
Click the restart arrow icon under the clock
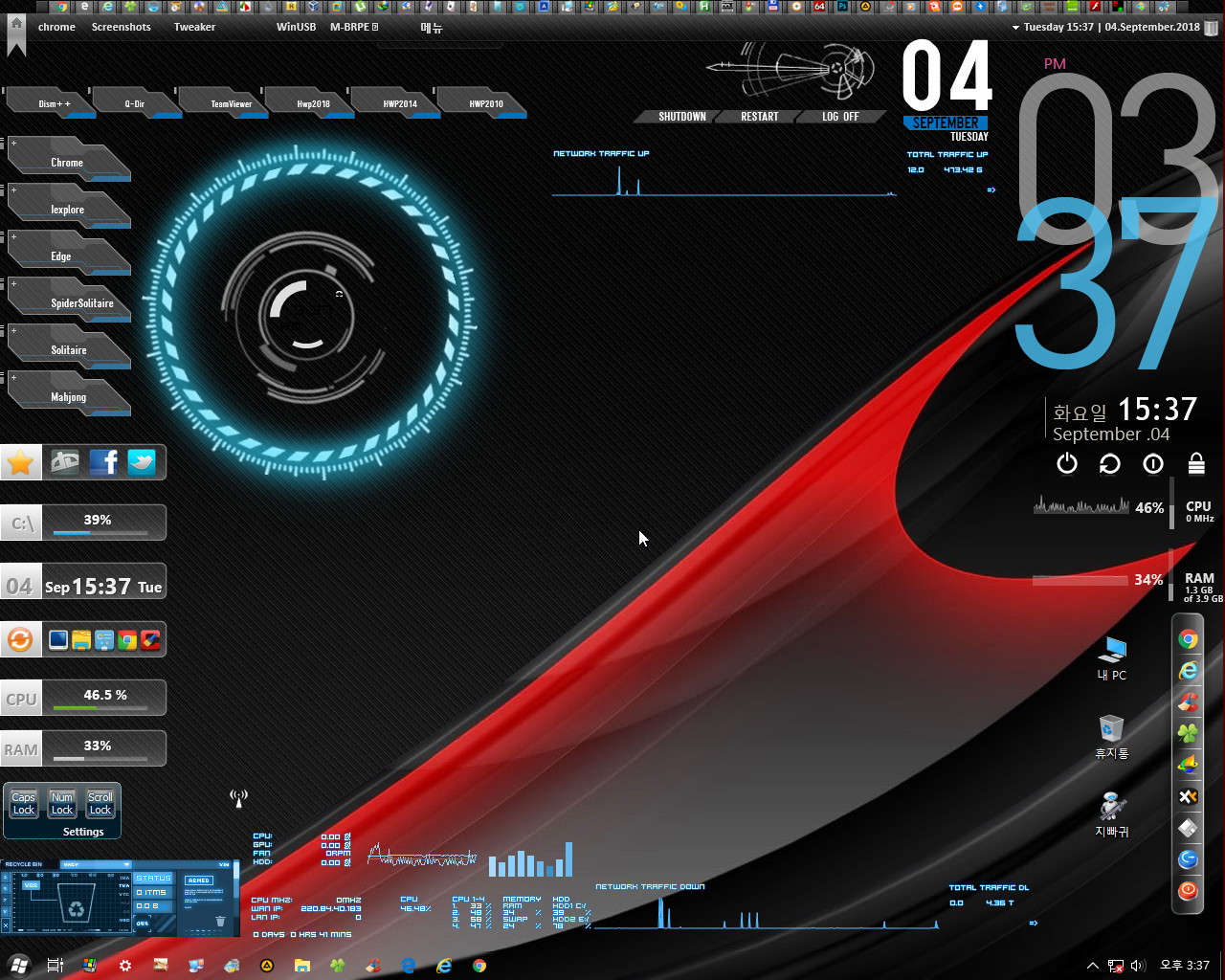click(1110, 463)
